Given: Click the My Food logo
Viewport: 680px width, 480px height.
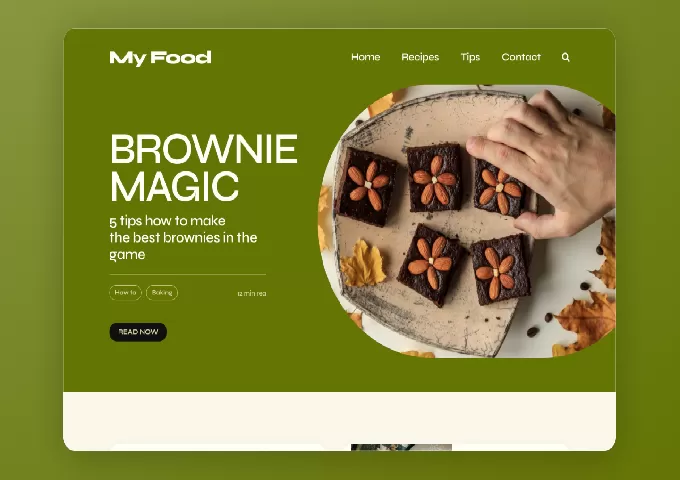Looking at the screenshot, I should 160,58.
